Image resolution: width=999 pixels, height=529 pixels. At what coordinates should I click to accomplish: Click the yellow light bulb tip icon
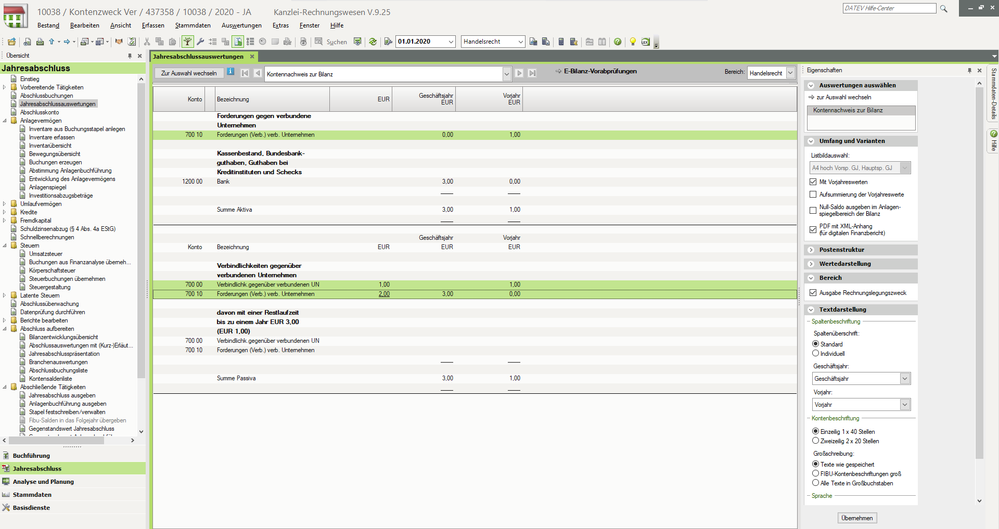coord(633,41)
